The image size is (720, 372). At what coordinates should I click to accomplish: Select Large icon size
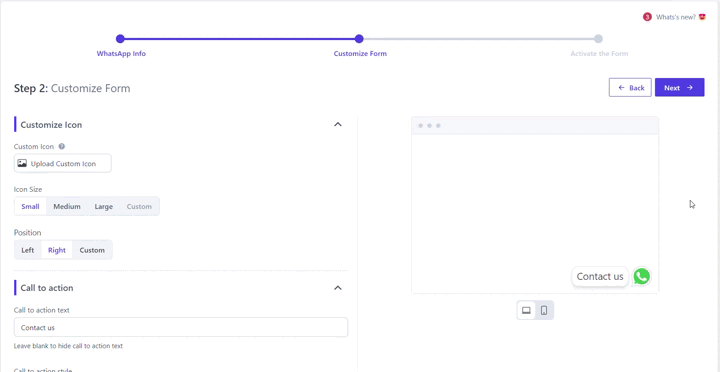click(104, 207)
